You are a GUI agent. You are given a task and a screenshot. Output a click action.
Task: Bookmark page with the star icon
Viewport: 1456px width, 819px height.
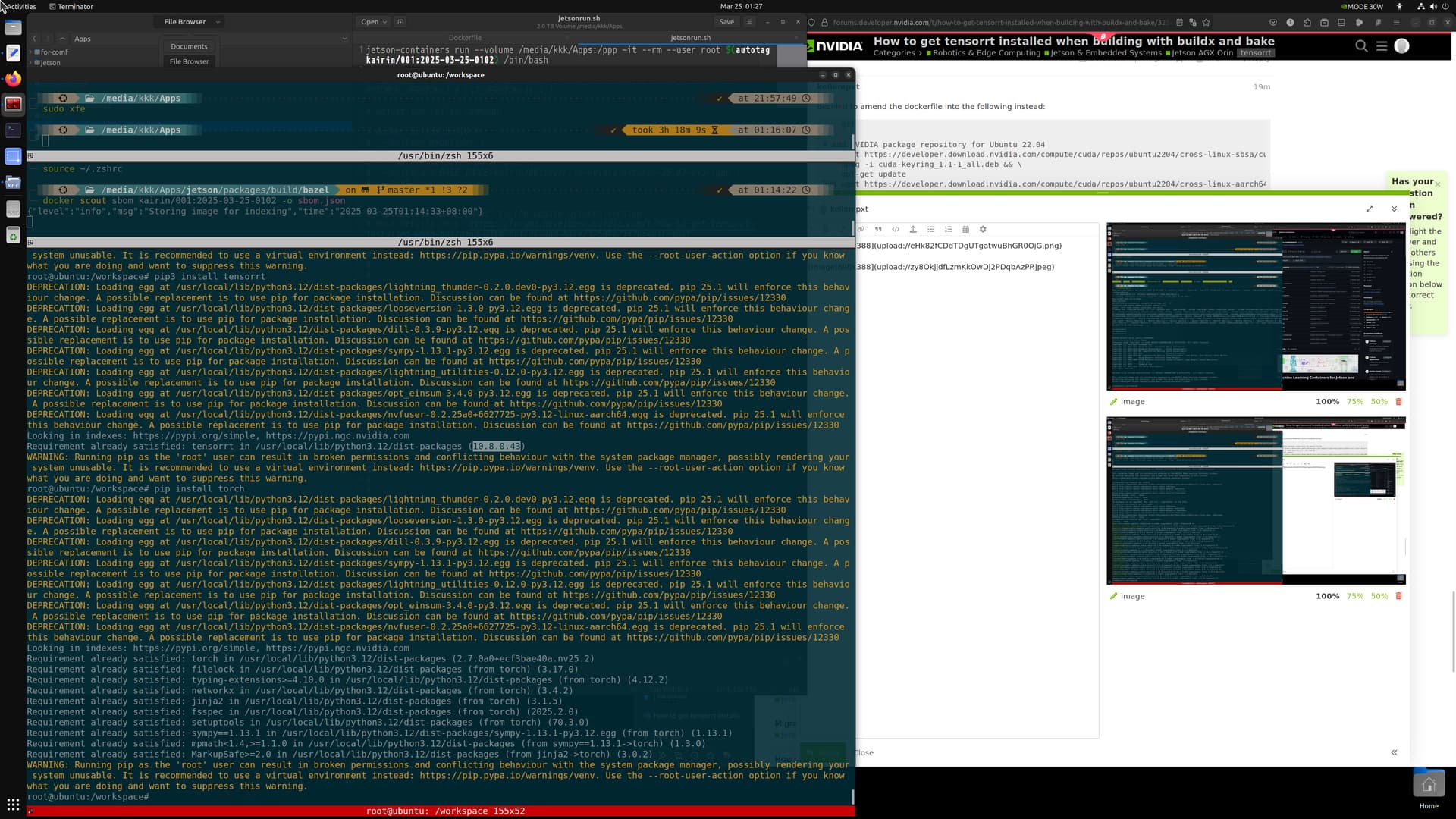[x=1206, y=23]
